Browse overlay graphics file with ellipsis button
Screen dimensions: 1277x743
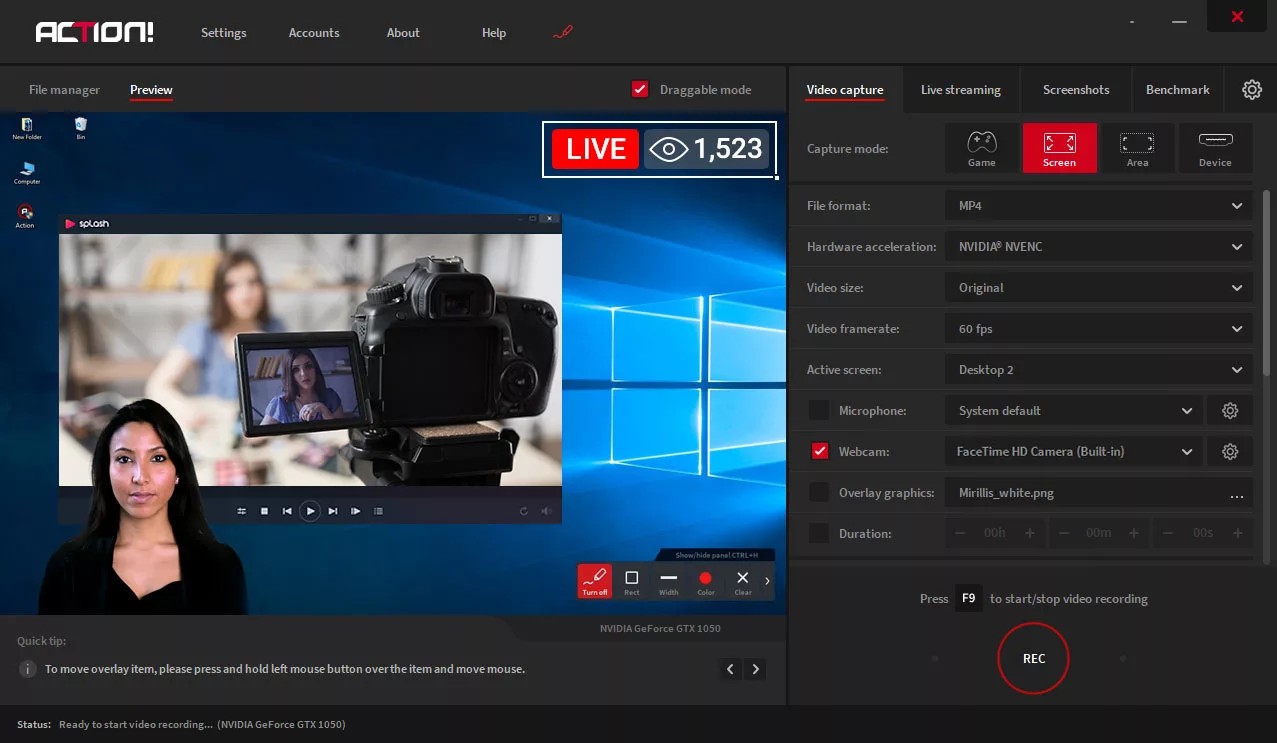[1237, 494]
